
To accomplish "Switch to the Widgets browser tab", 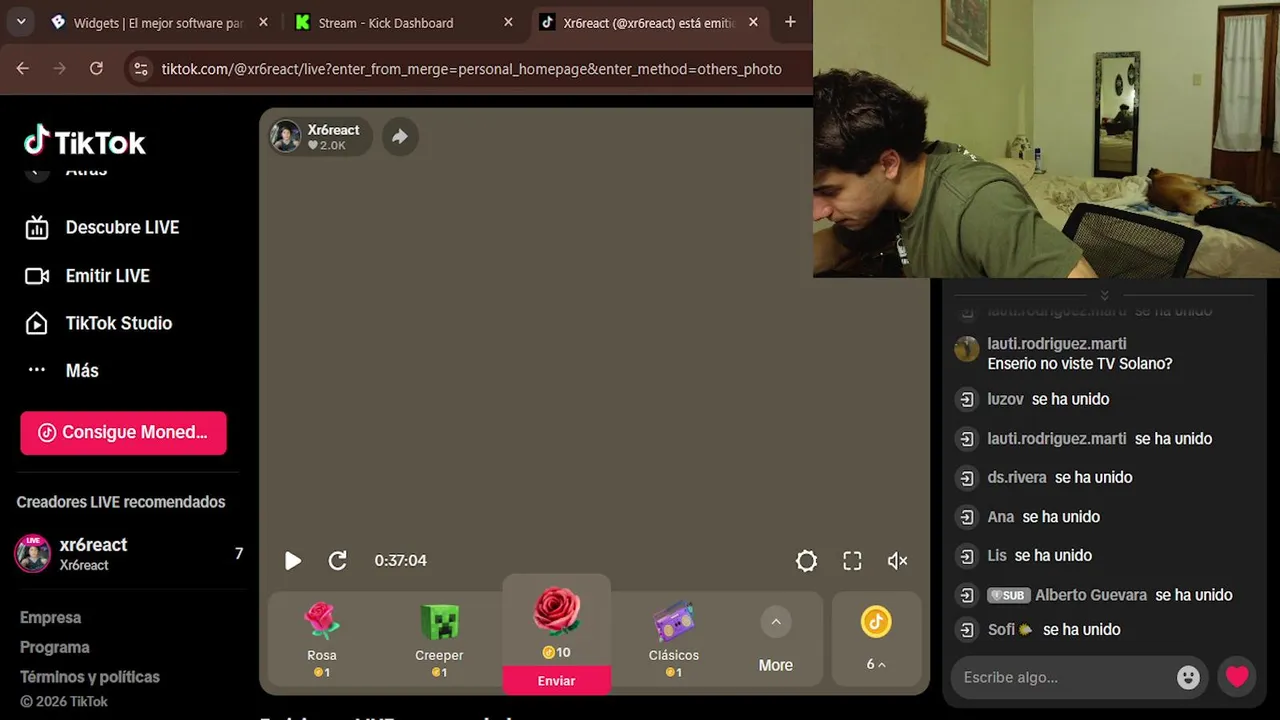I will click(157, 22).
